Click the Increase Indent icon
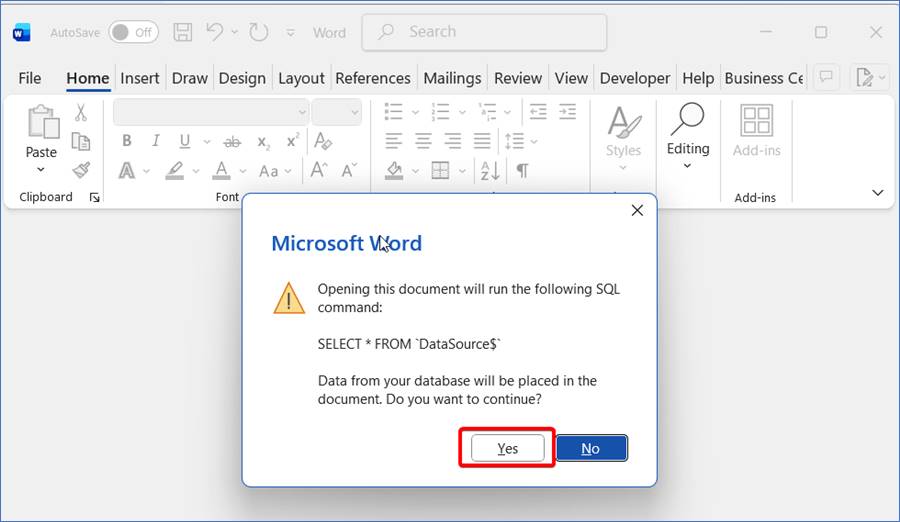900x522 pixels. 568,112
